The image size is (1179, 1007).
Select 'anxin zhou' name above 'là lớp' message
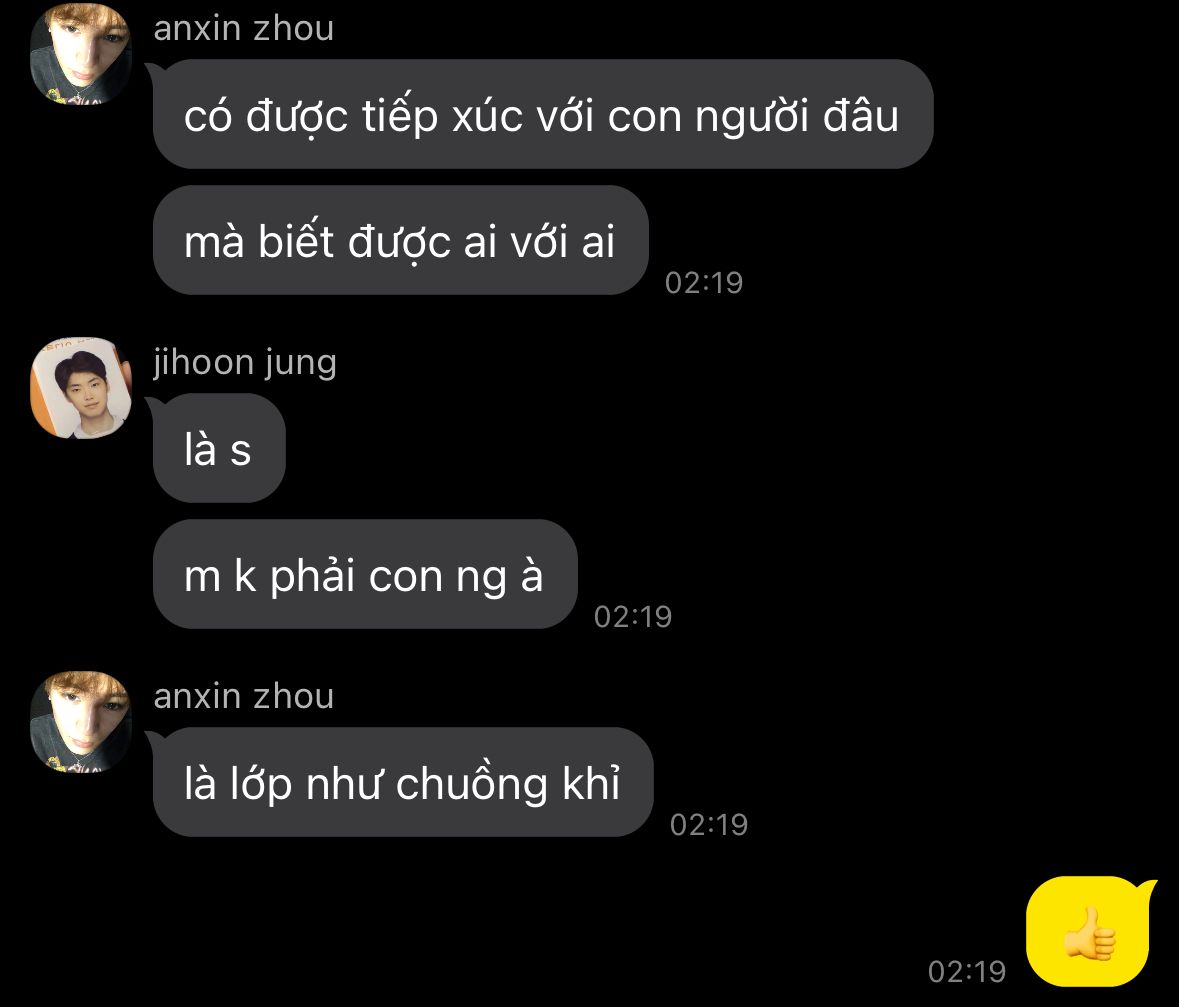244,696
